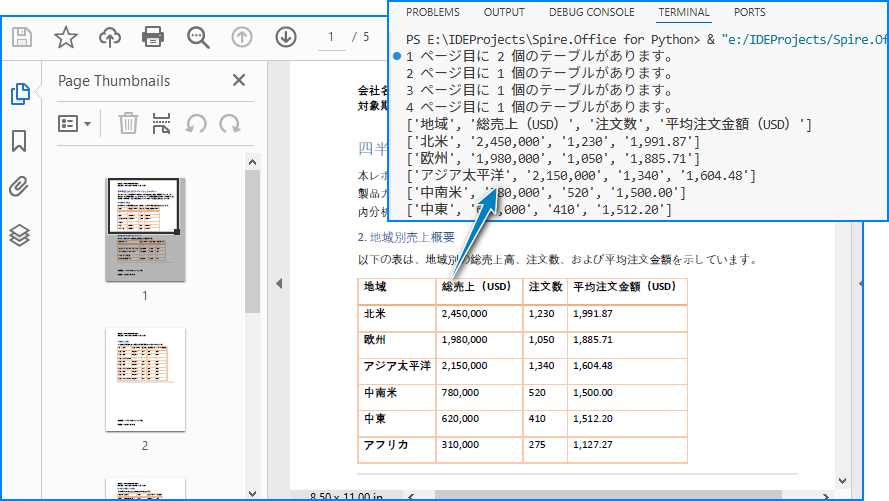Click the page number input field

tap(331, 37)
